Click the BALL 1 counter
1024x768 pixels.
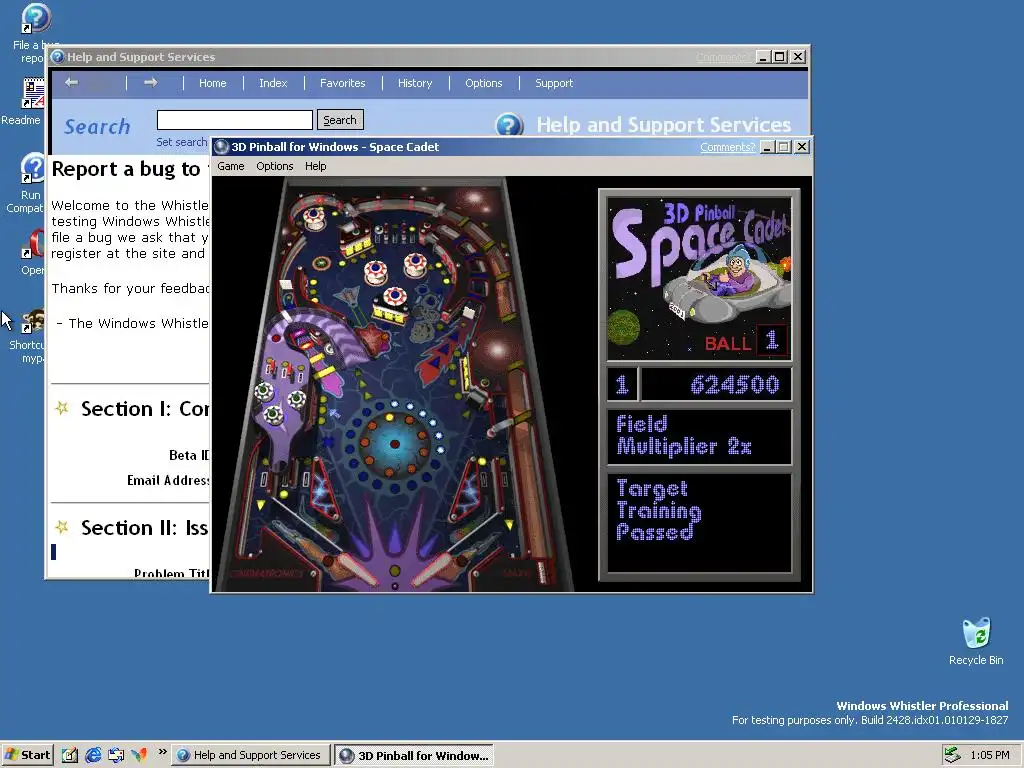pyautogui.click(x=746, y=342)
